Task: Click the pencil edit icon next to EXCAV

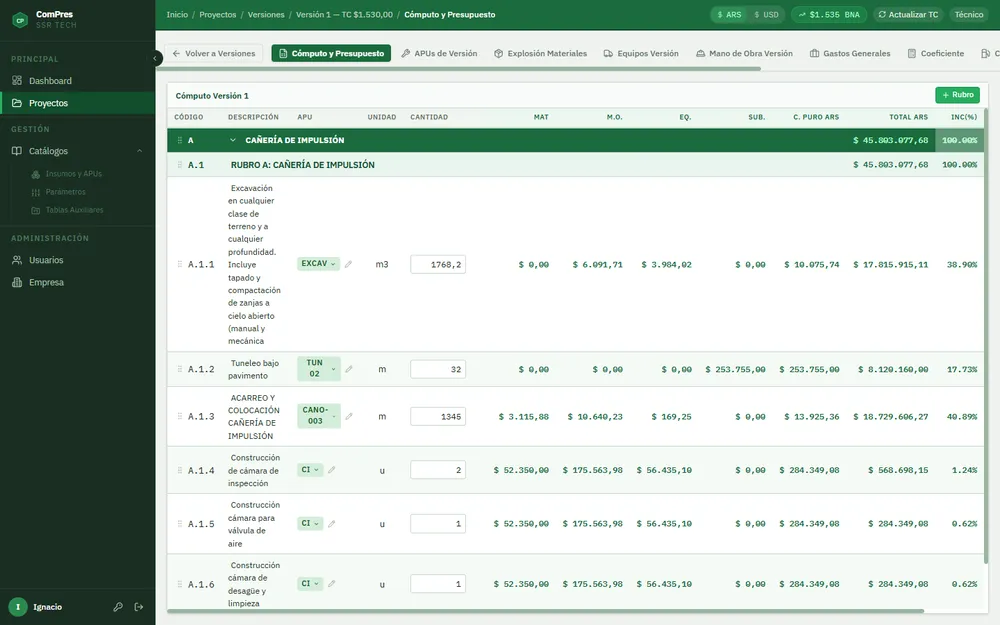Action: (x=348, y=264)
